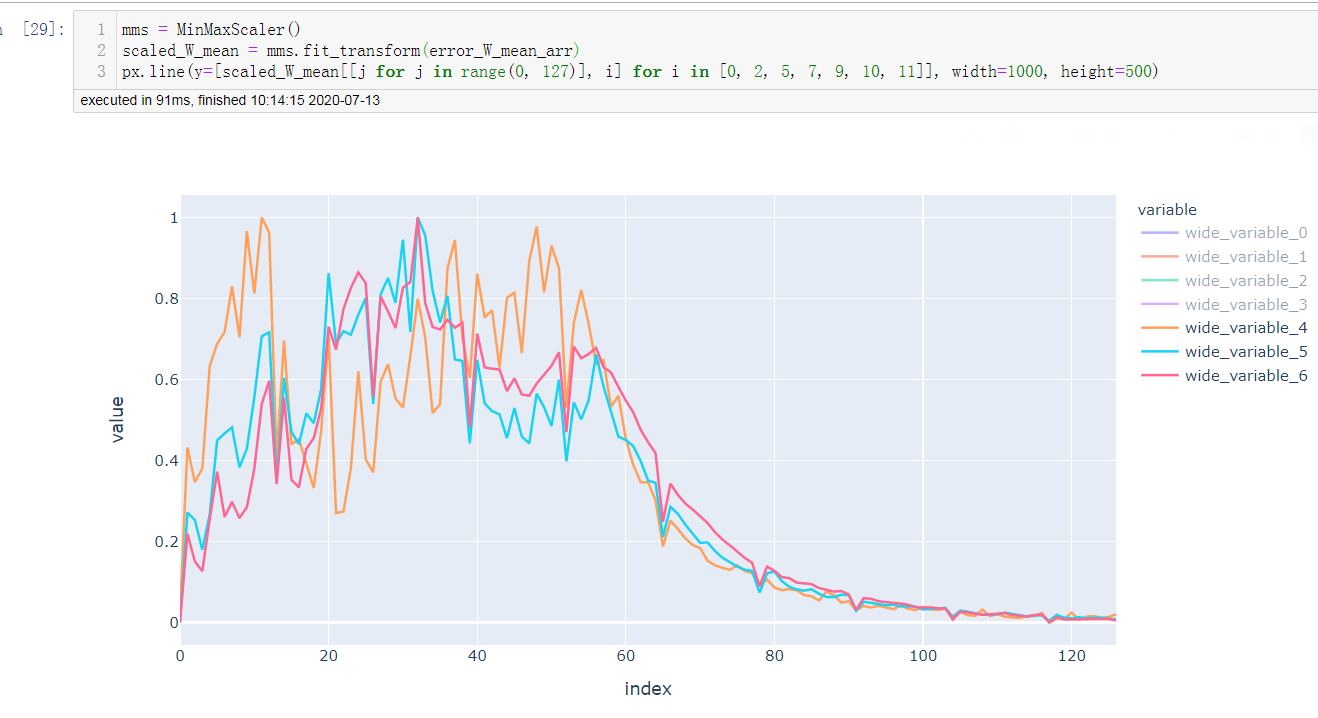The width and height of the screenshot is (1318, 718).
Task: Show the wide_variable_3 trace in the legend
Action: (1245, 303)
